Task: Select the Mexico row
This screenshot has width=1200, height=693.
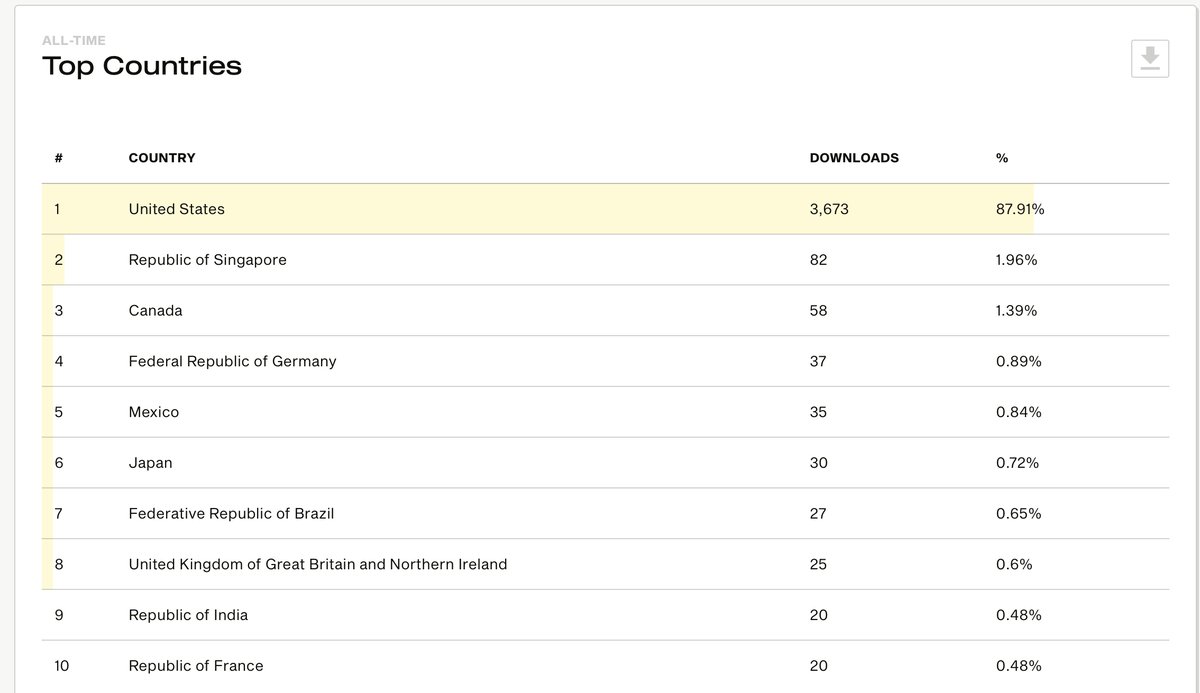Action: (605, 412)
